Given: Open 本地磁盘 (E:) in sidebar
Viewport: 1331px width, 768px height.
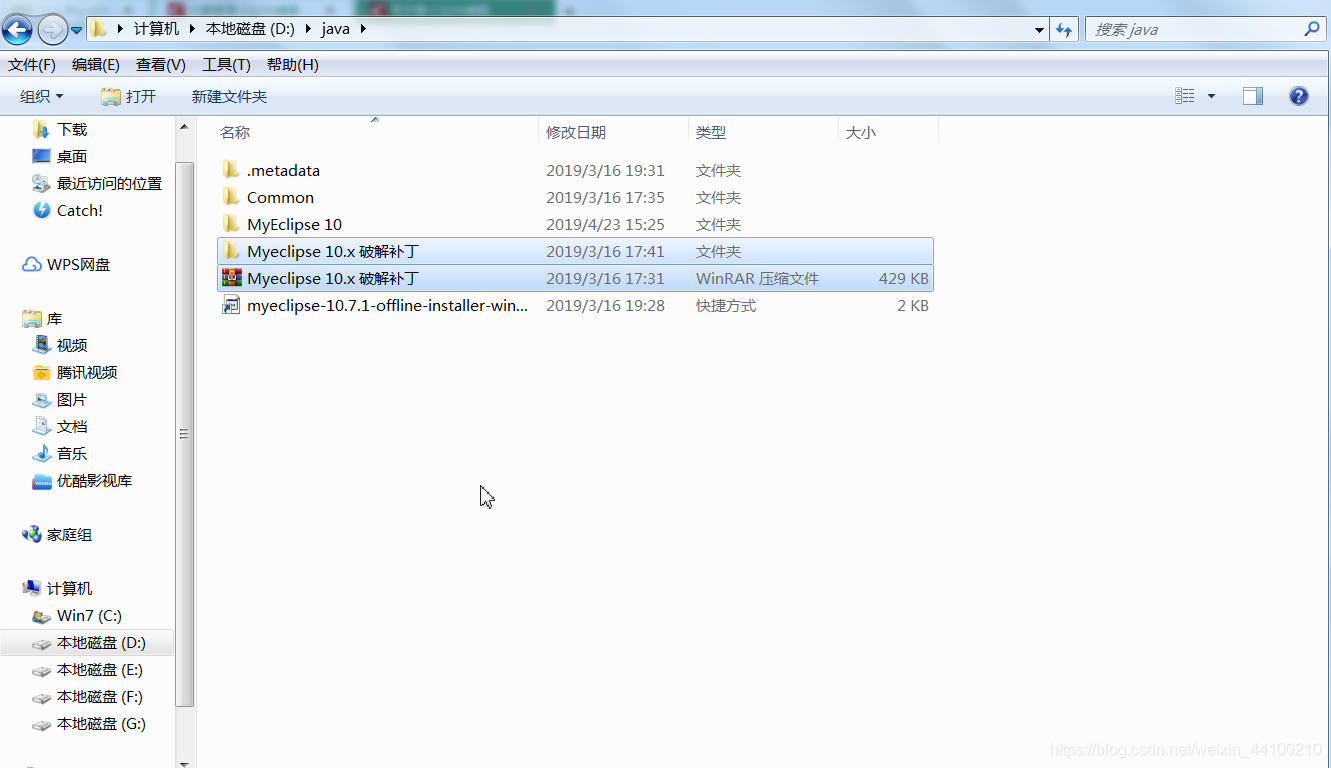Looking at the screenshot, I should (x=99, y=669).
